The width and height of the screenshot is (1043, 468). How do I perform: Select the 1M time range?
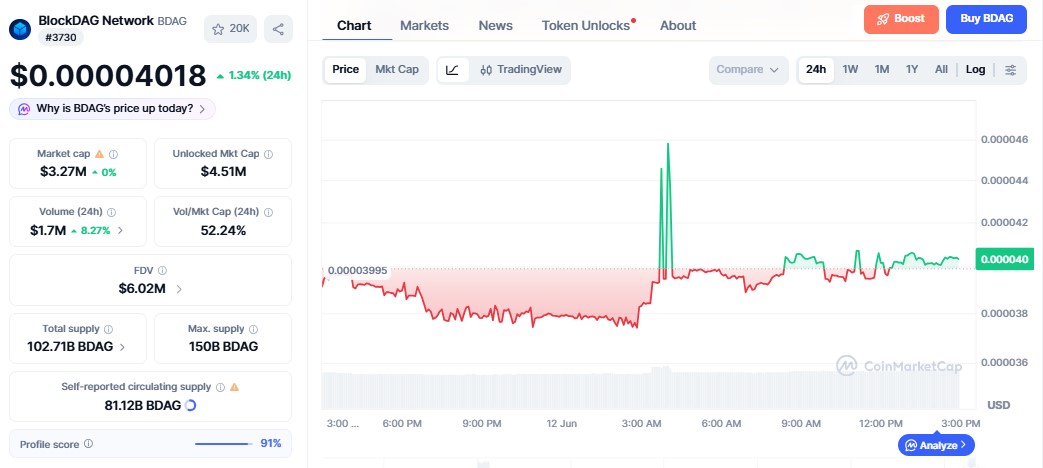882,70
